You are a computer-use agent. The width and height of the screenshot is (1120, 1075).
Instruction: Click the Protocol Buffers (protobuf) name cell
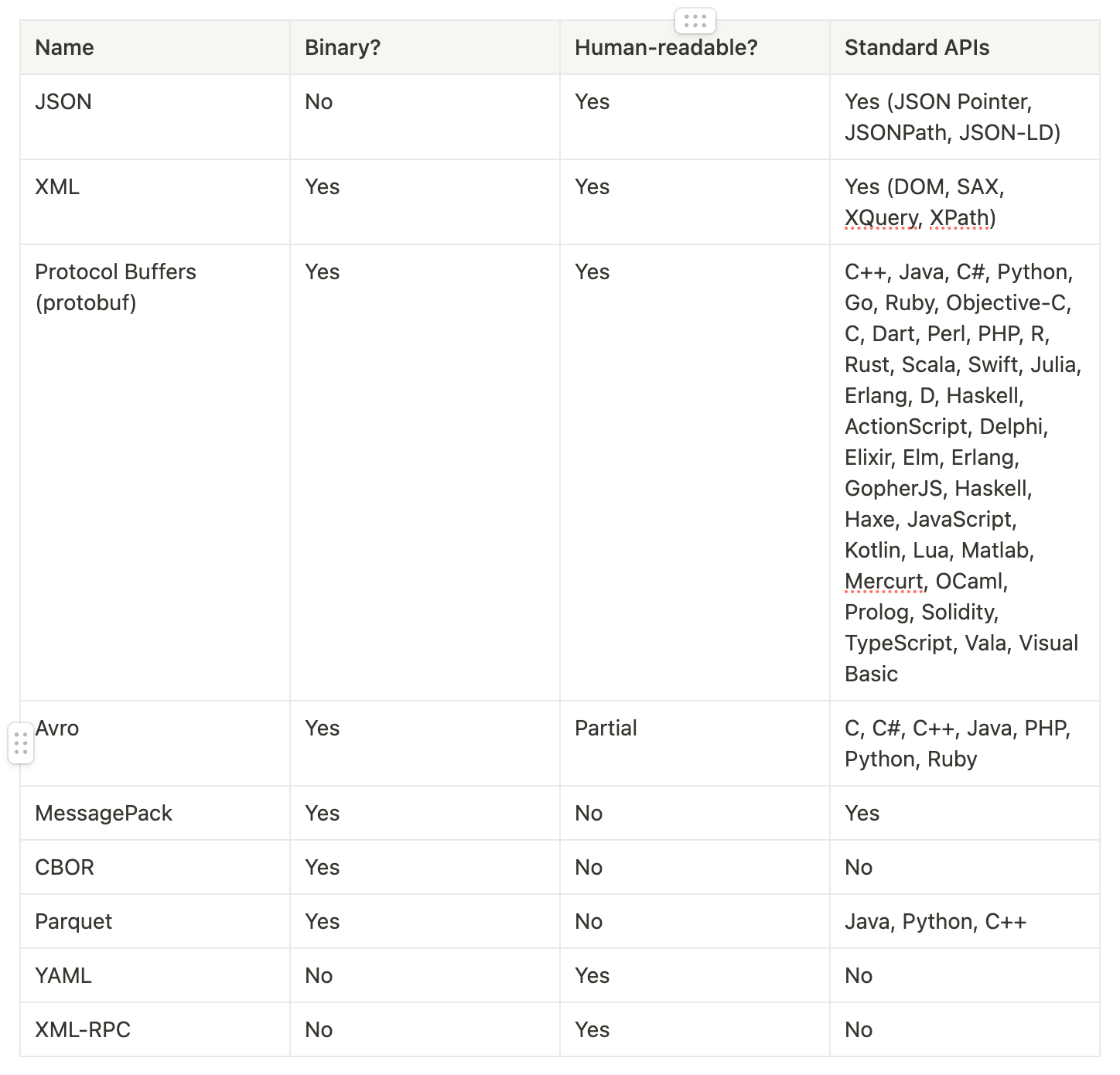pos(116,287)
